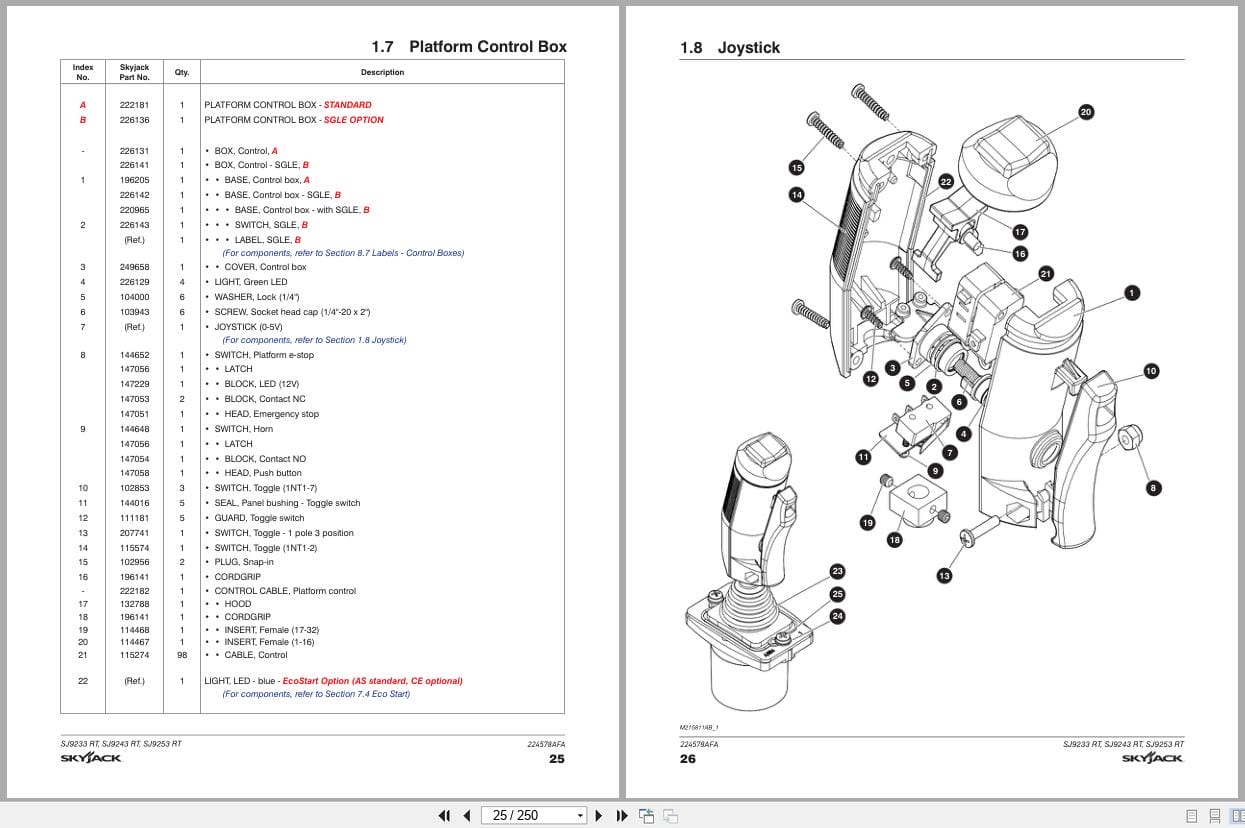Switch to continuous scrolling view
This screenshot has height=828, width=1245.
coord(1215,815)
